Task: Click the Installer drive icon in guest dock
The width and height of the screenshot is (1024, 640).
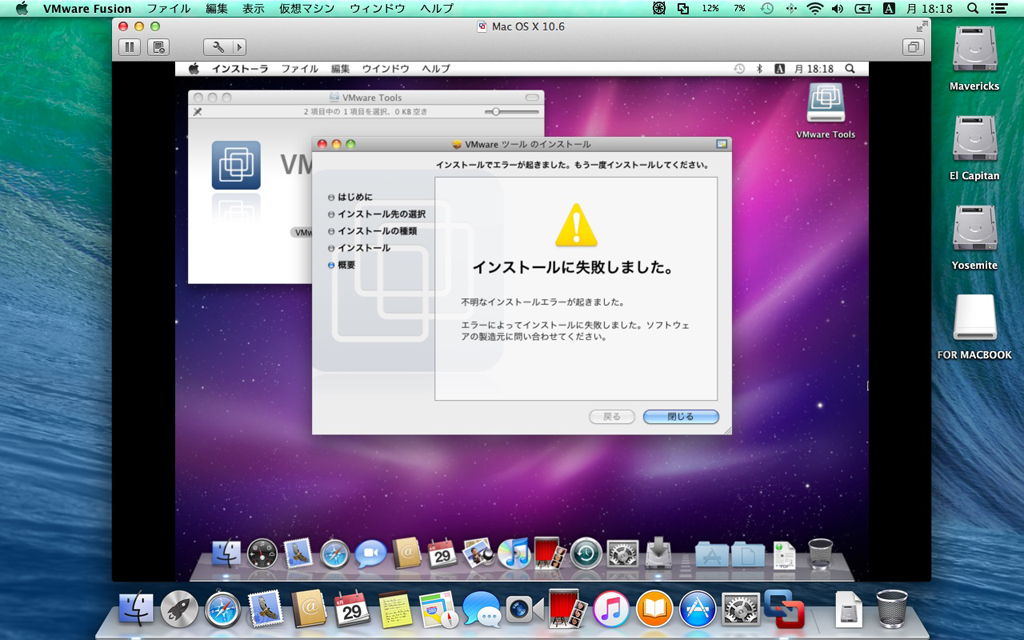Action: [x=658, y=552]
